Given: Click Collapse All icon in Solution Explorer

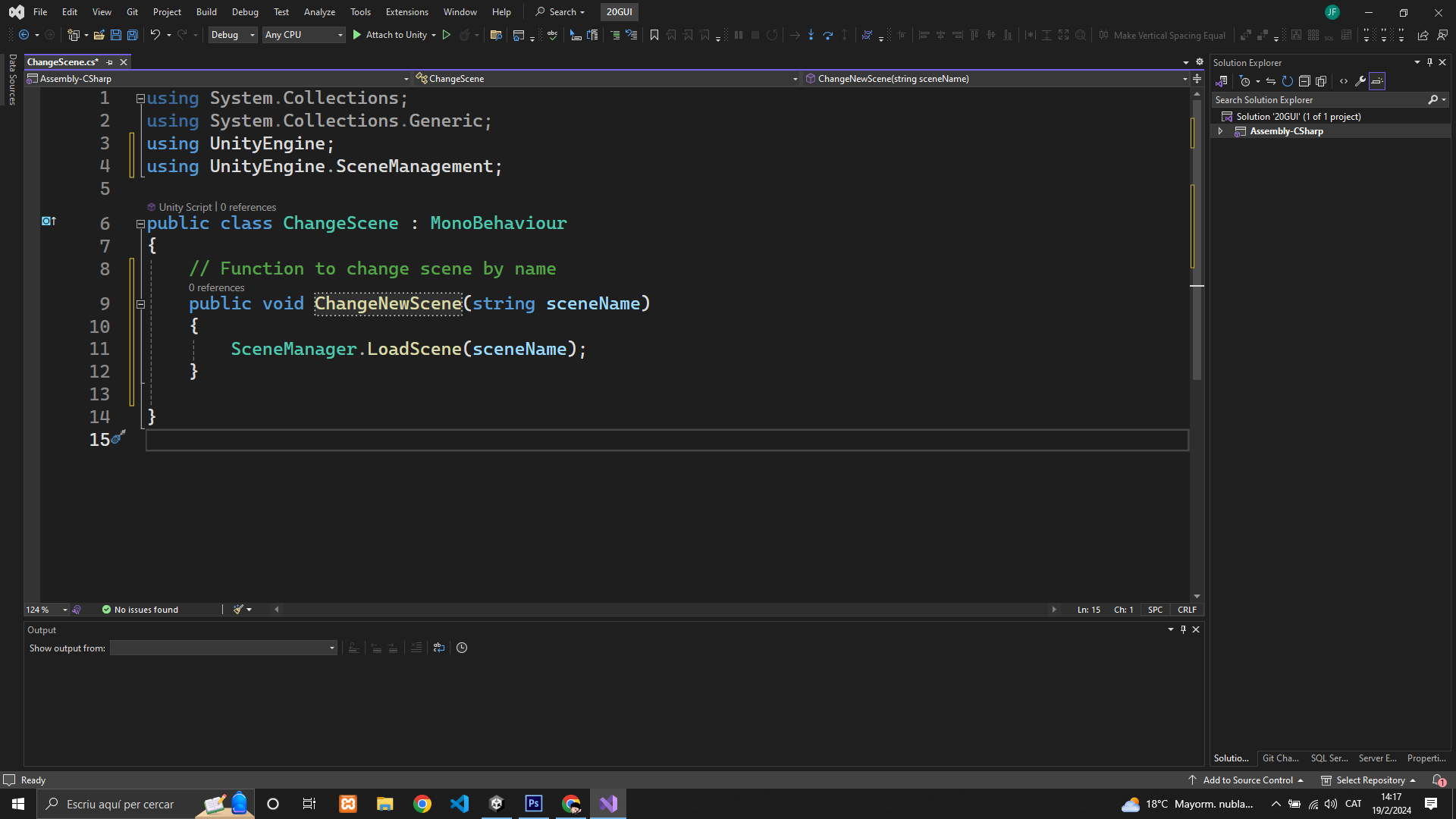Looking at the screenshot, I should pos(1304,81).
